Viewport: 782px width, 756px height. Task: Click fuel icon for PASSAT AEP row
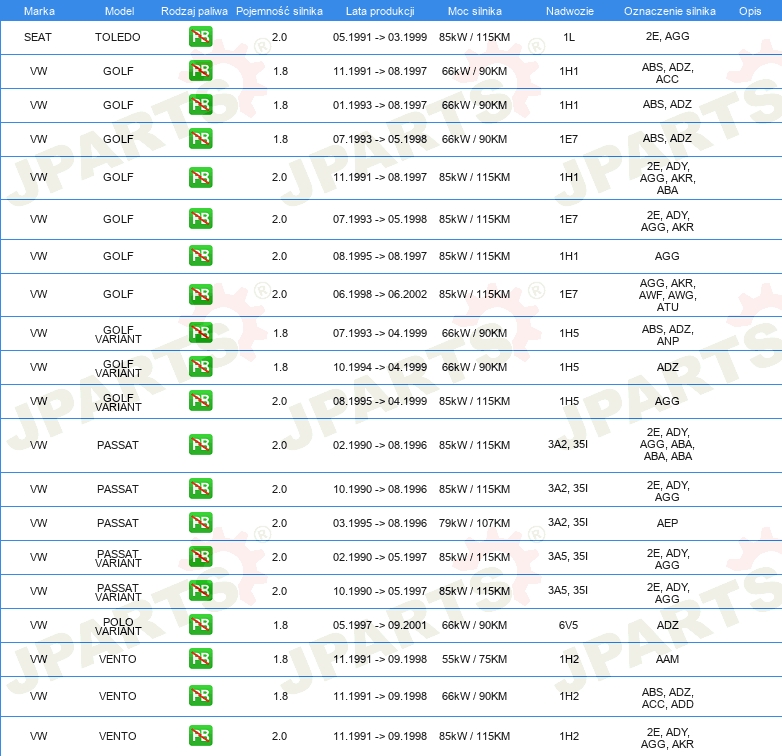(200, 523)
